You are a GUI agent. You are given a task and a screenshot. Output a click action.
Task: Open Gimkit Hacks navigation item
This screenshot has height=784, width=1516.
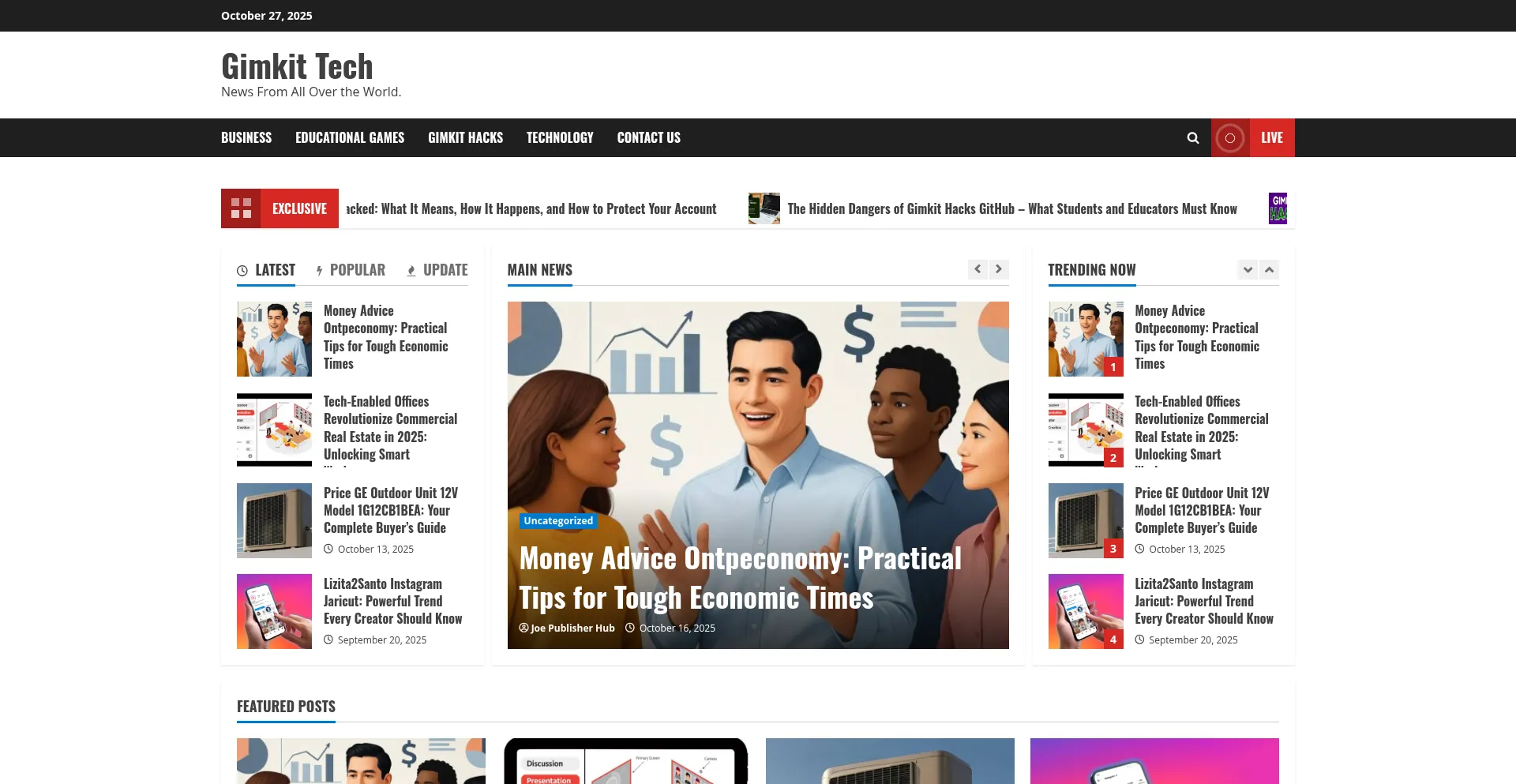[x=465, y=138]
